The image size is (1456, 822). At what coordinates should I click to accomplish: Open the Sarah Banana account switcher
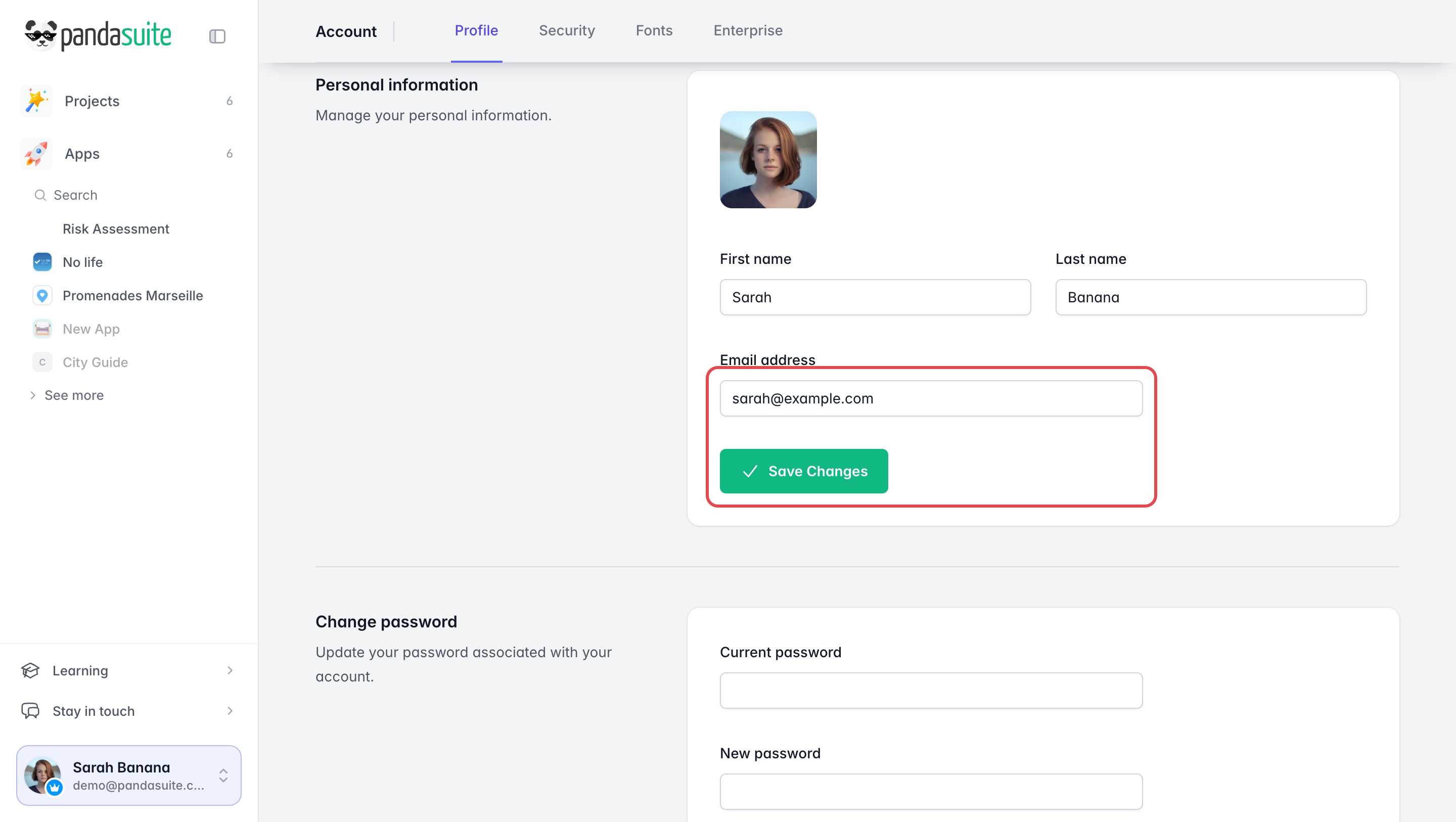129,775
